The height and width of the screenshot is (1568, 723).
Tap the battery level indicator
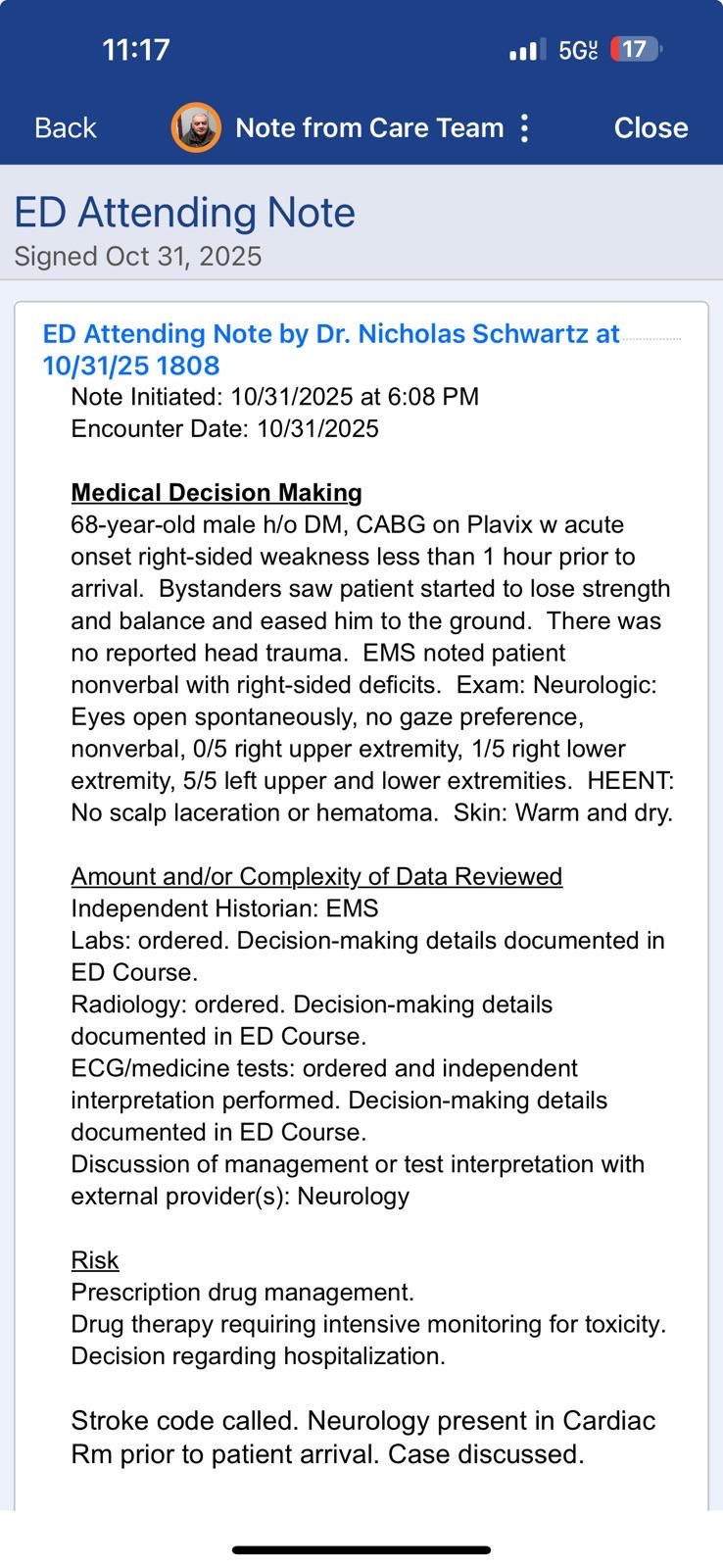coord(636,49)
